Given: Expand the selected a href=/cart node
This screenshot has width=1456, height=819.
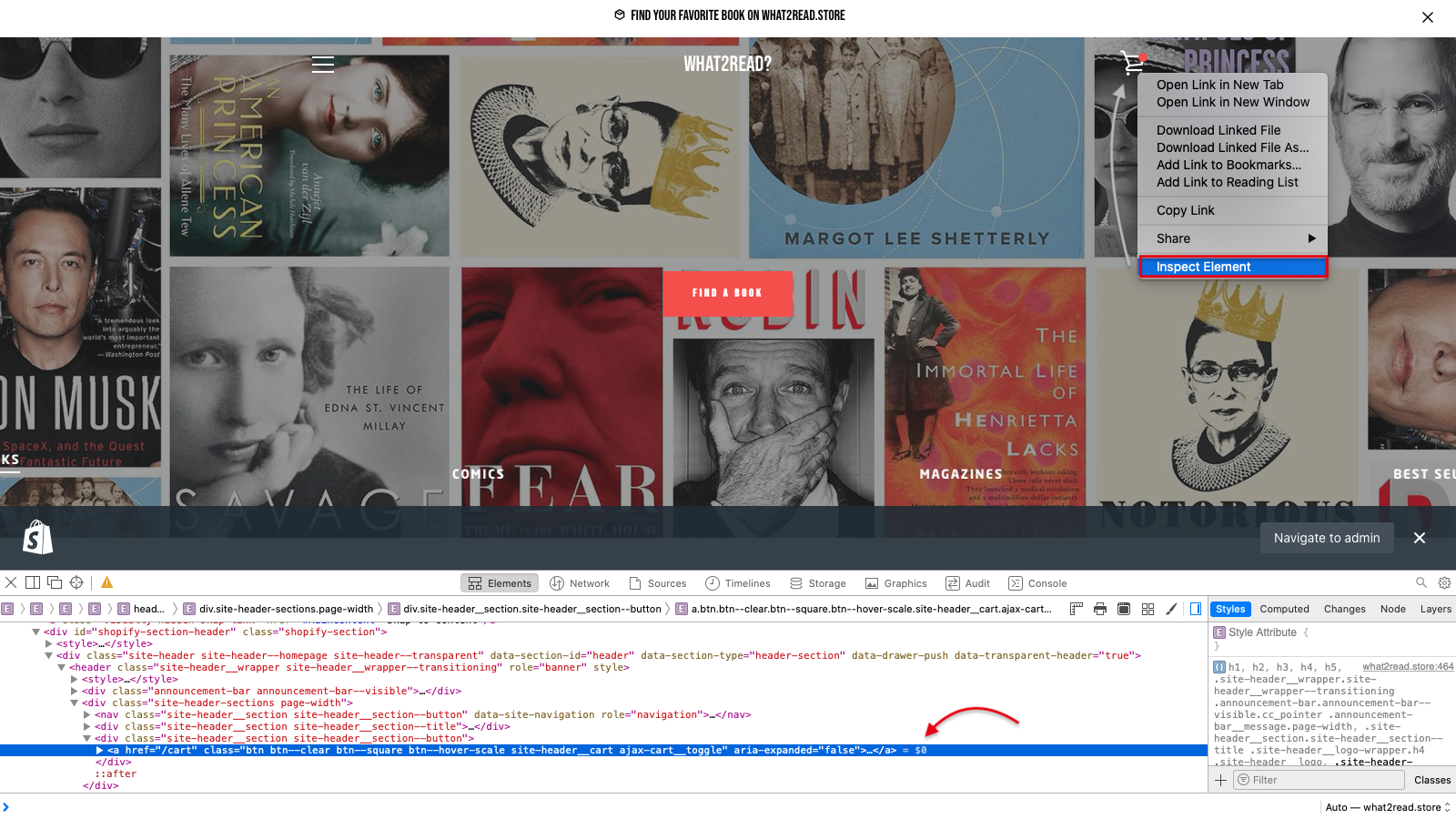Looking at the screenshot, I should [100, 750].
